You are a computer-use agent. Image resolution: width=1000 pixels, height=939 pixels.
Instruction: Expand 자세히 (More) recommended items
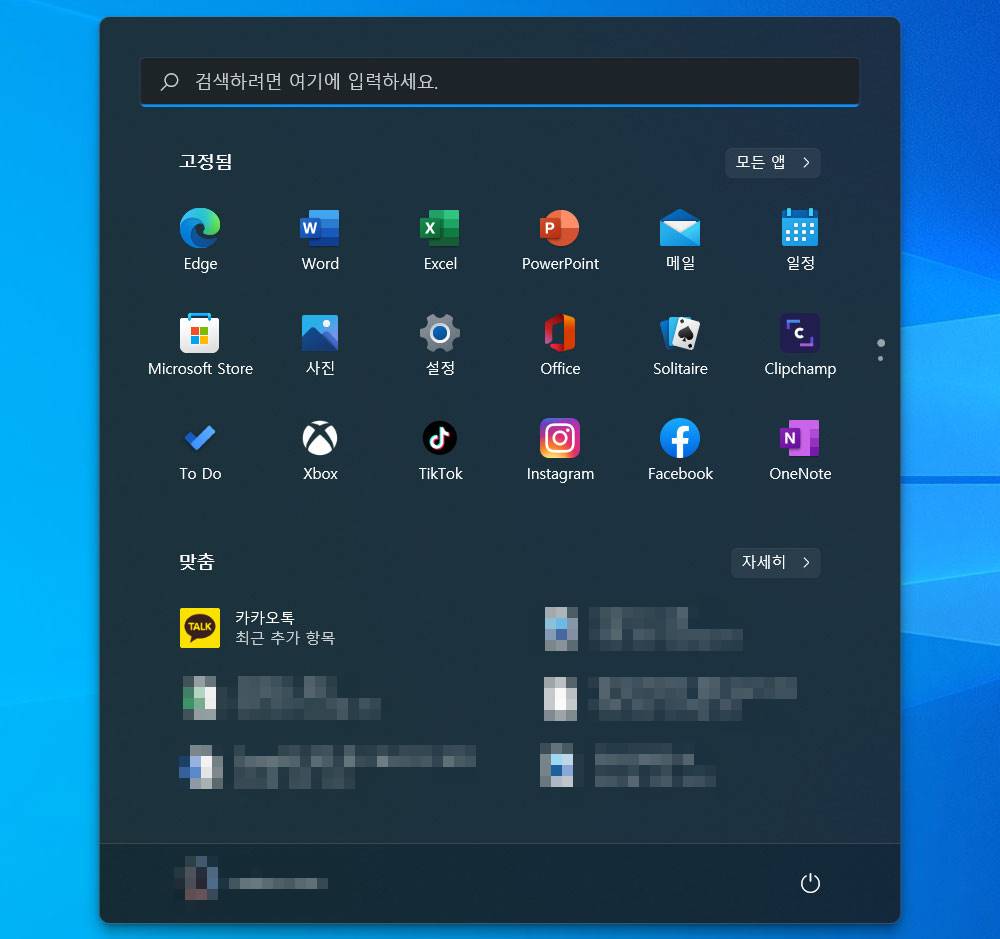(x=776, y=562)
